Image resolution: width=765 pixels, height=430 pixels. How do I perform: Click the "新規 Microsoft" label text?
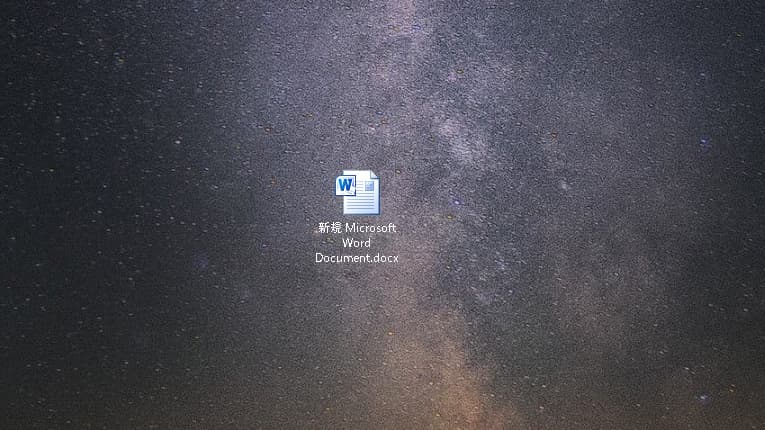[357, 228]
